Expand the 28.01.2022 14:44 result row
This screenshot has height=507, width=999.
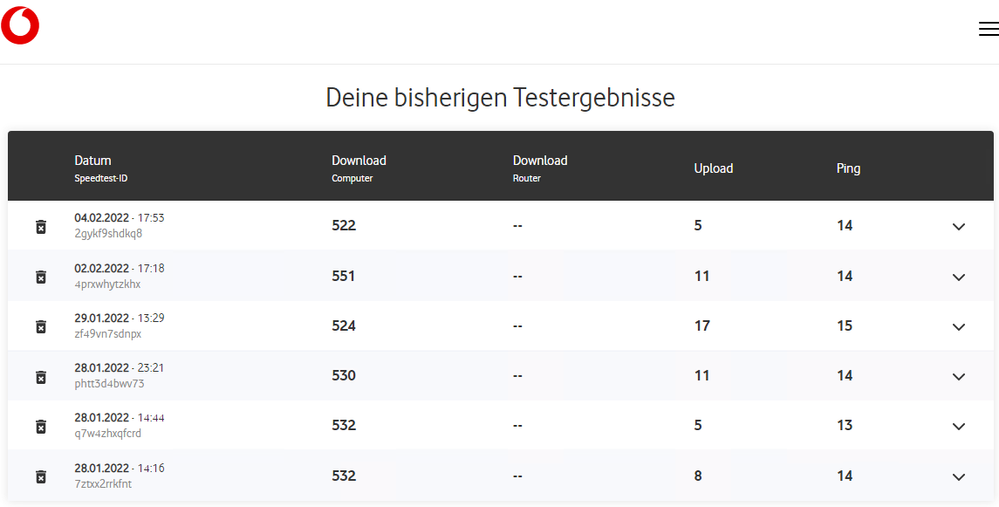coord(958,427)
